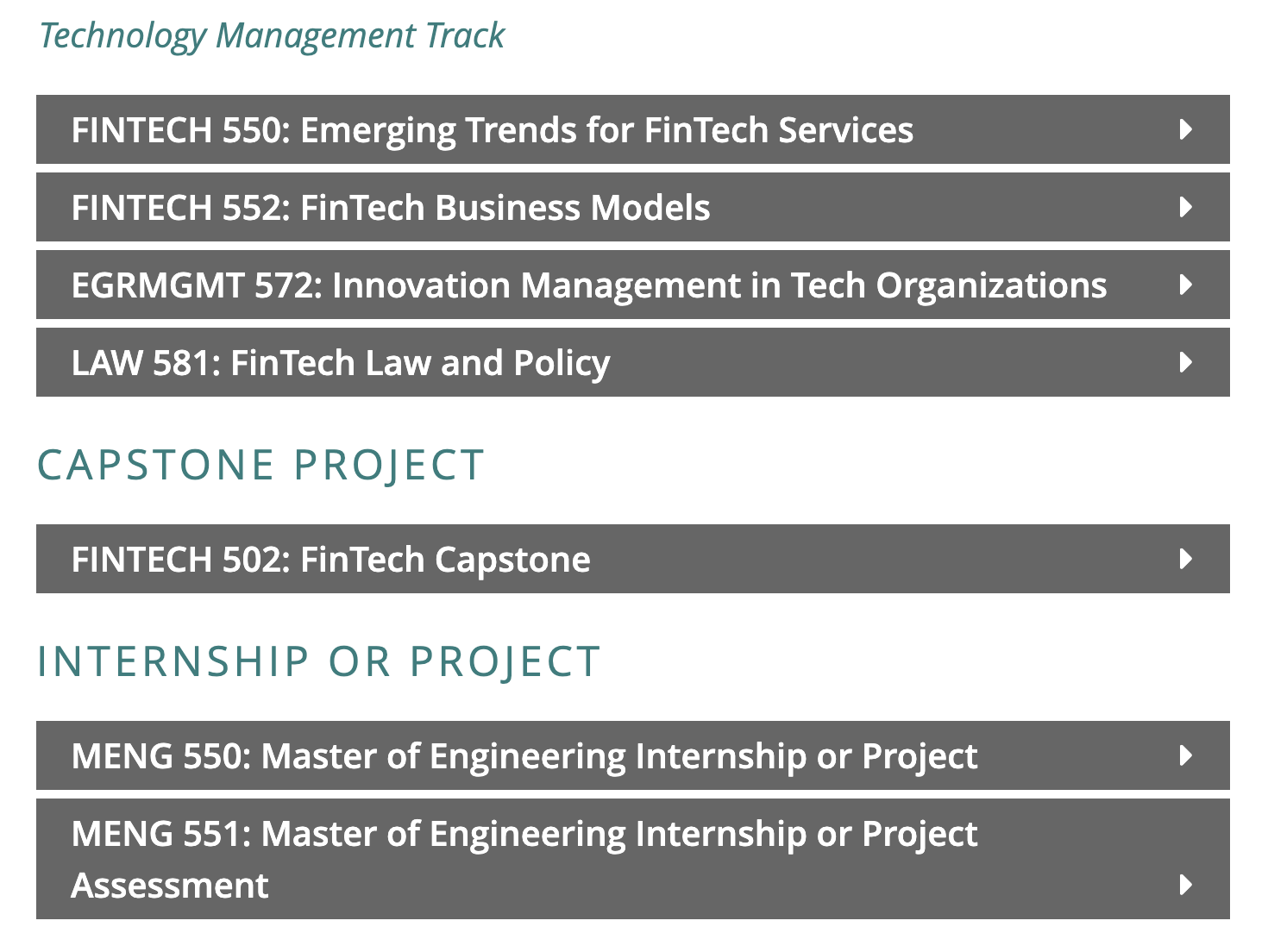Click arrow icon beside FinTech Business Models
The height and width of the screenshot is (952, 1268).
pyautogui.click(x=1186, y=207)
